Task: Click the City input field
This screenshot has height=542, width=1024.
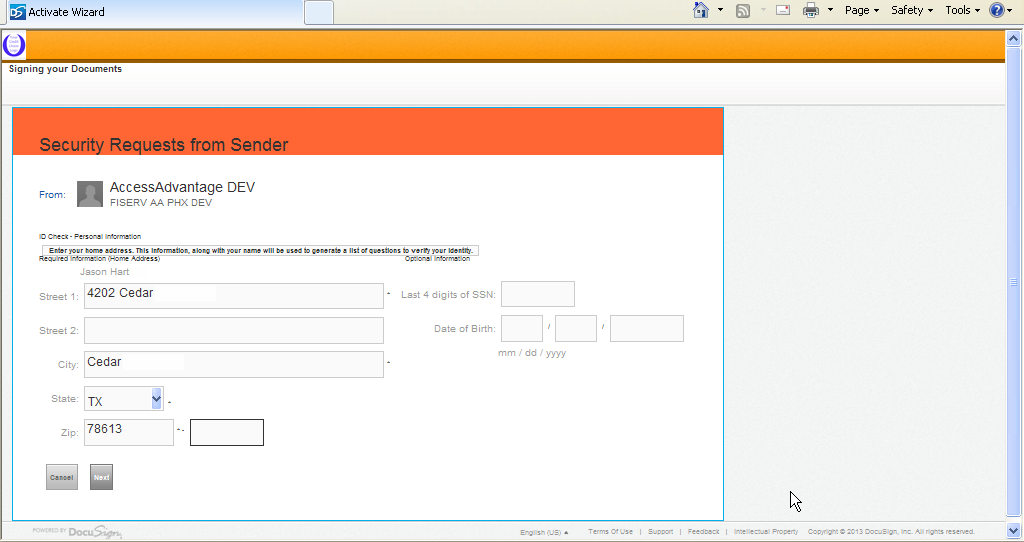Action: click(234, 364)
